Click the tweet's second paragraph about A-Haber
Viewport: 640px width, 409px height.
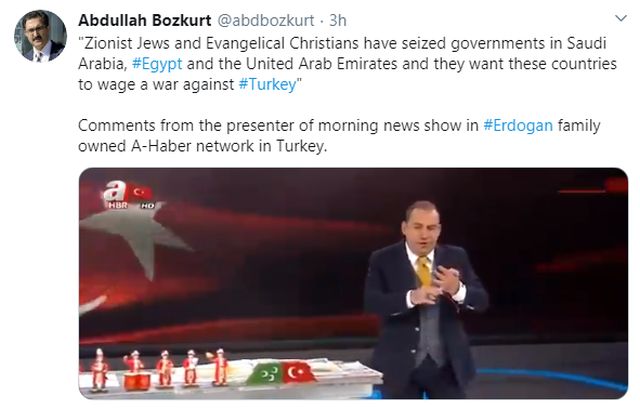tap(339, 136)
